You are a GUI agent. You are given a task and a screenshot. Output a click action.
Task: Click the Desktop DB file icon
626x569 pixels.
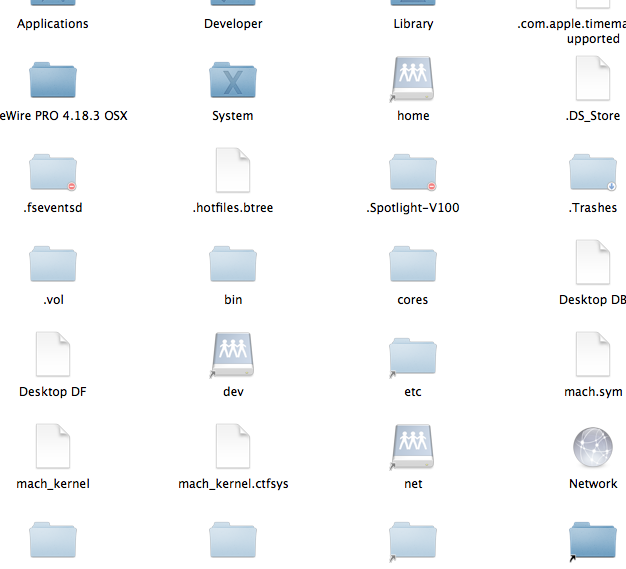pyautogui.click(x=593, y=262)
